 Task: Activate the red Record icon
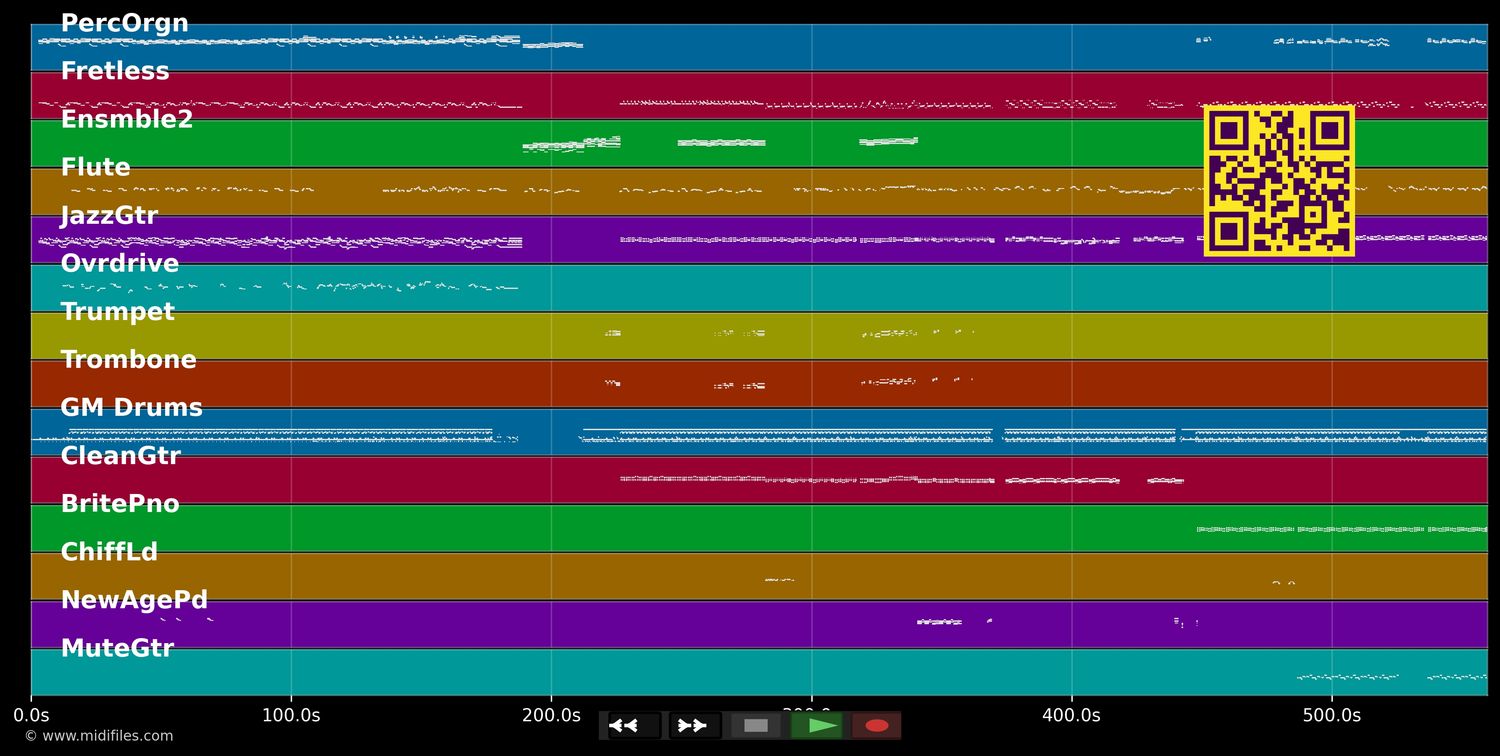(876, 725)
